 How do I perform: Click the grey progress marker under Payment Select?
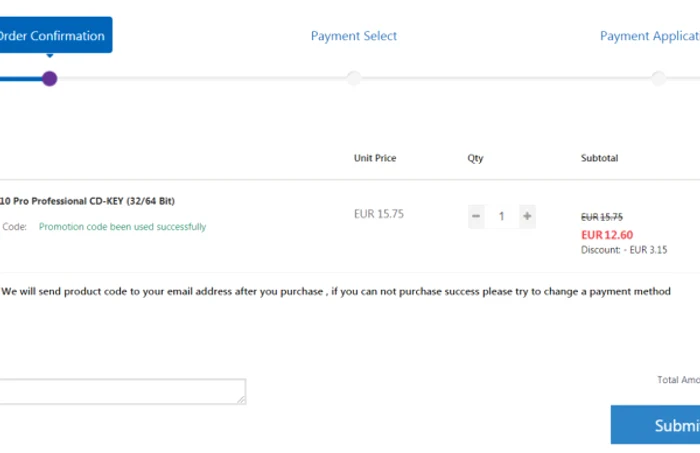tap(354, 78)
